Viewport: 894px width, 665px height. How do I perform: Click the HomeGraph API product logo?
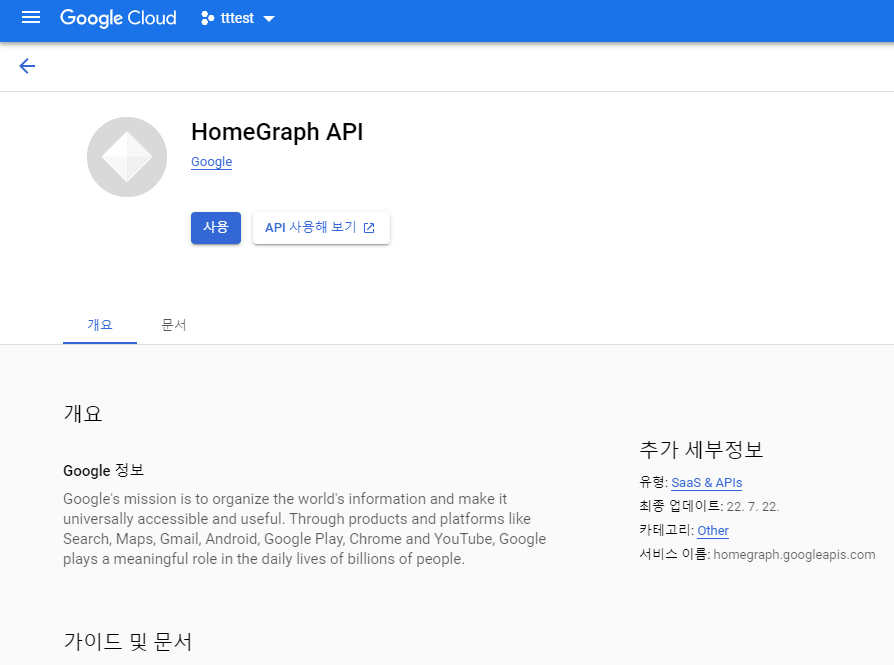(127, 157)
